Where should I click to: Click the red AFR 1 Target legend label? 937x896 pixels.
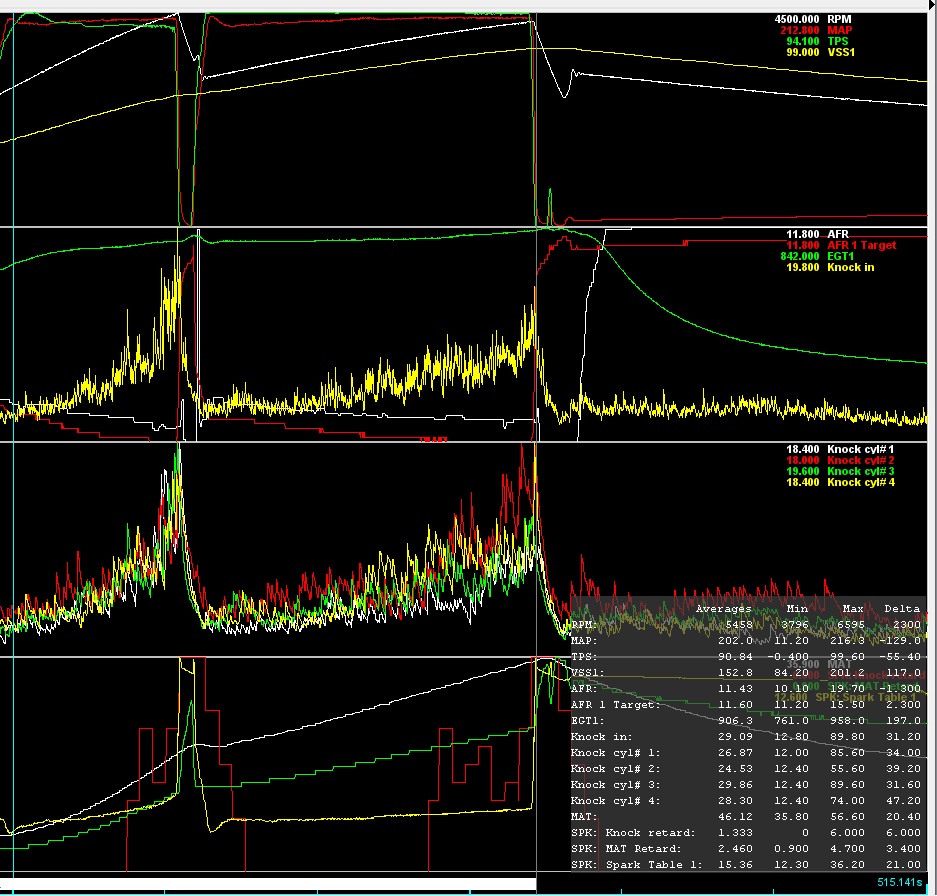(861, 245)
